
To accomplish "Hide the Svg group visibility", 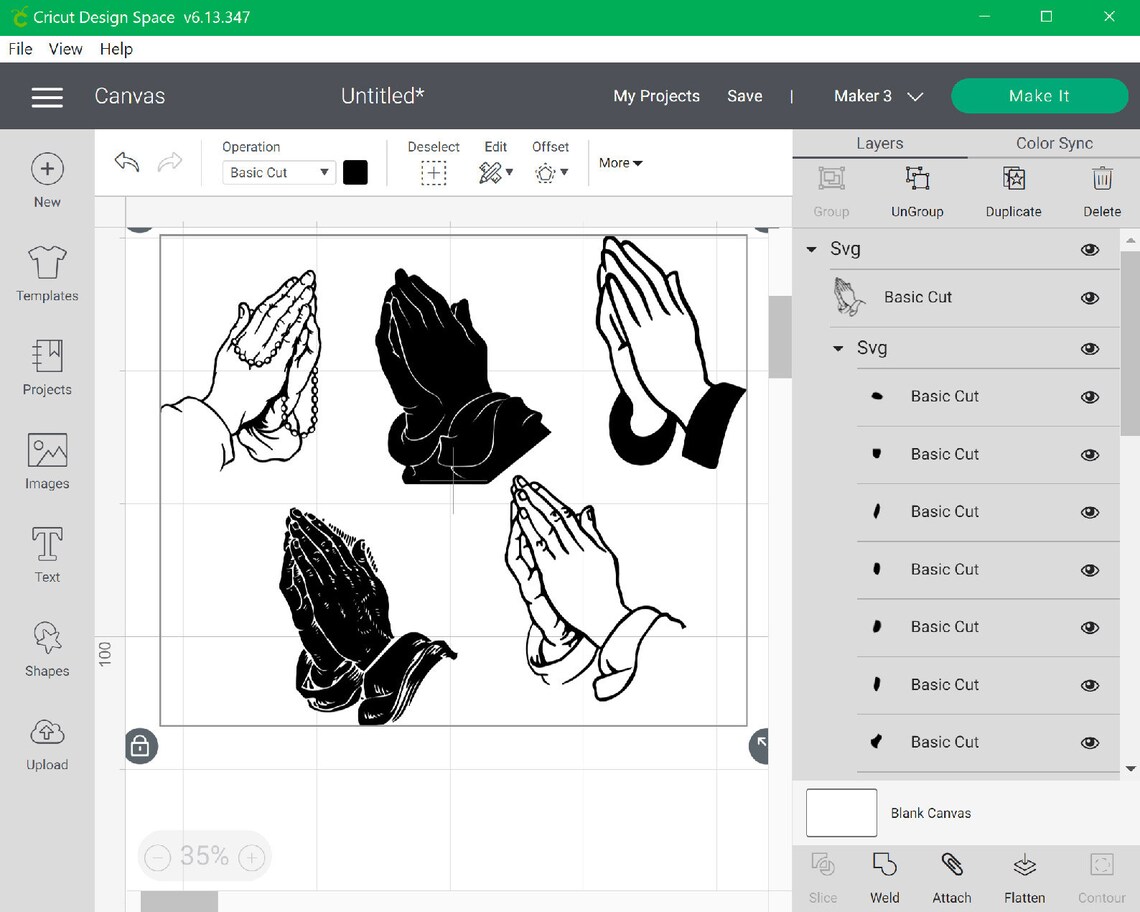I will [x=1089, y=249].
